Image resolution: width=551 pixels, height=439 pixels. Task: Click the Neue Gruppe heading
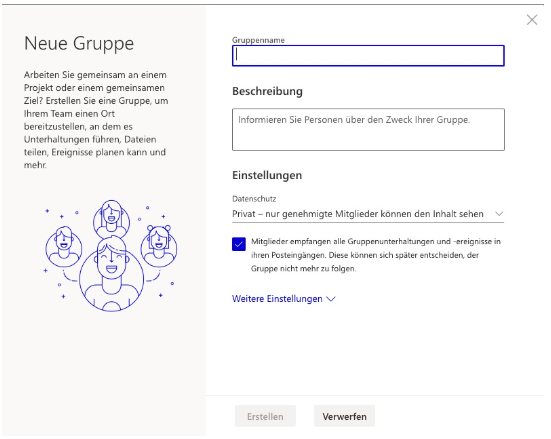[79, 44]
